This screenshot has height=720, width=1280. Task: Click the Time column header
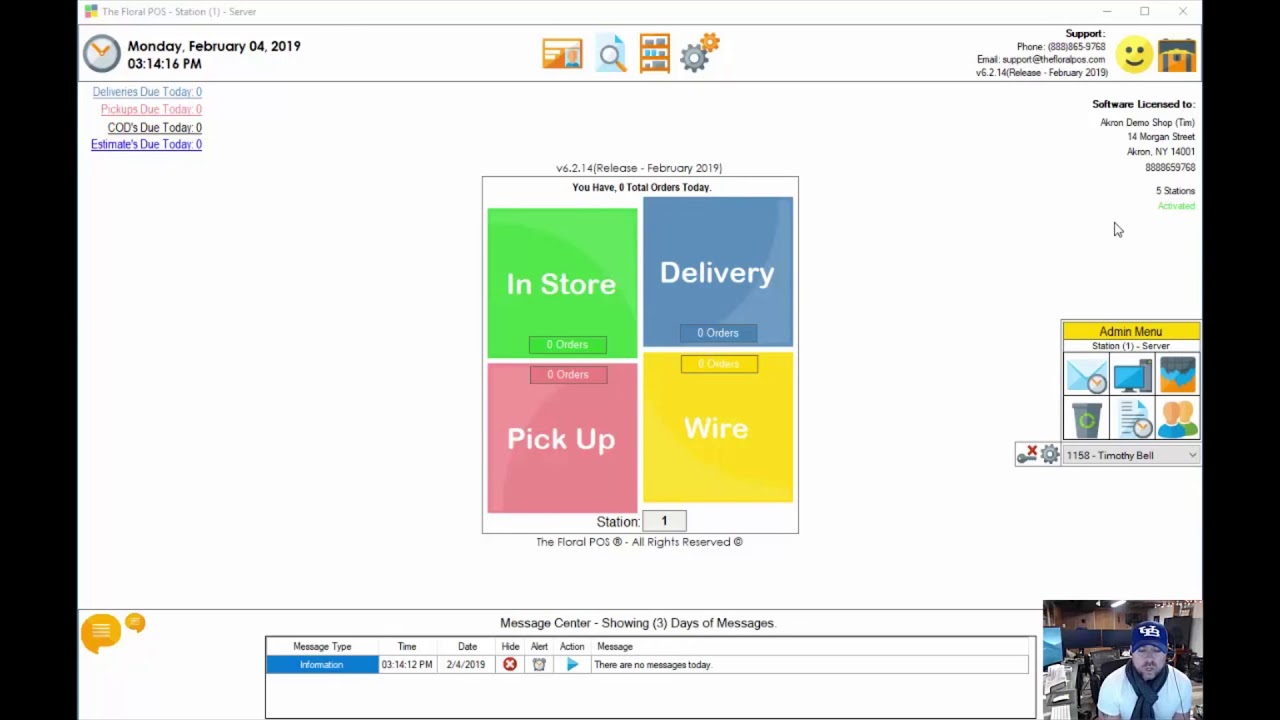[407, 647]
